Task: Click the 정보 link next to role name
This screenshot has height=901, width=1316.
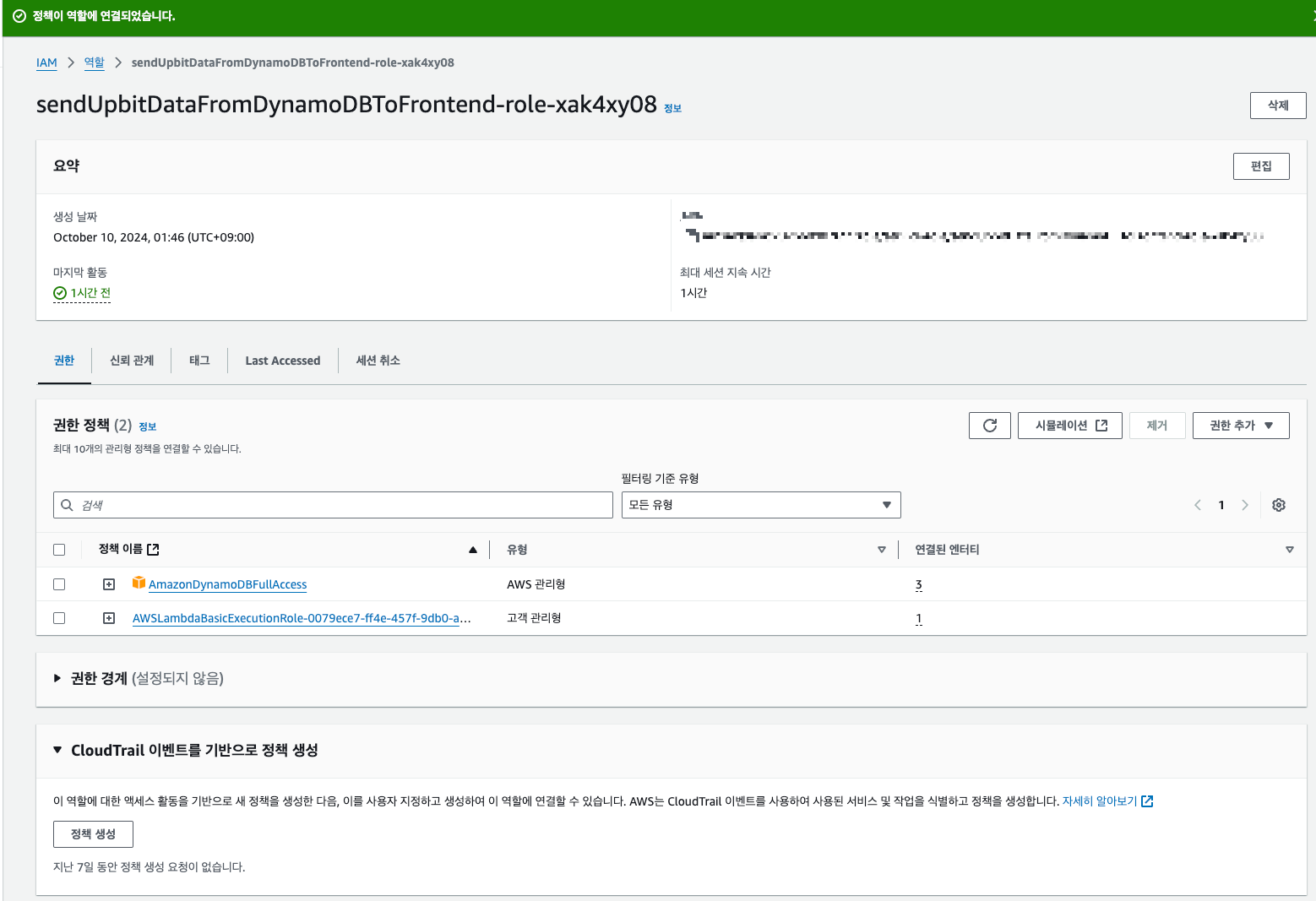Action: [x=673, y=109]
